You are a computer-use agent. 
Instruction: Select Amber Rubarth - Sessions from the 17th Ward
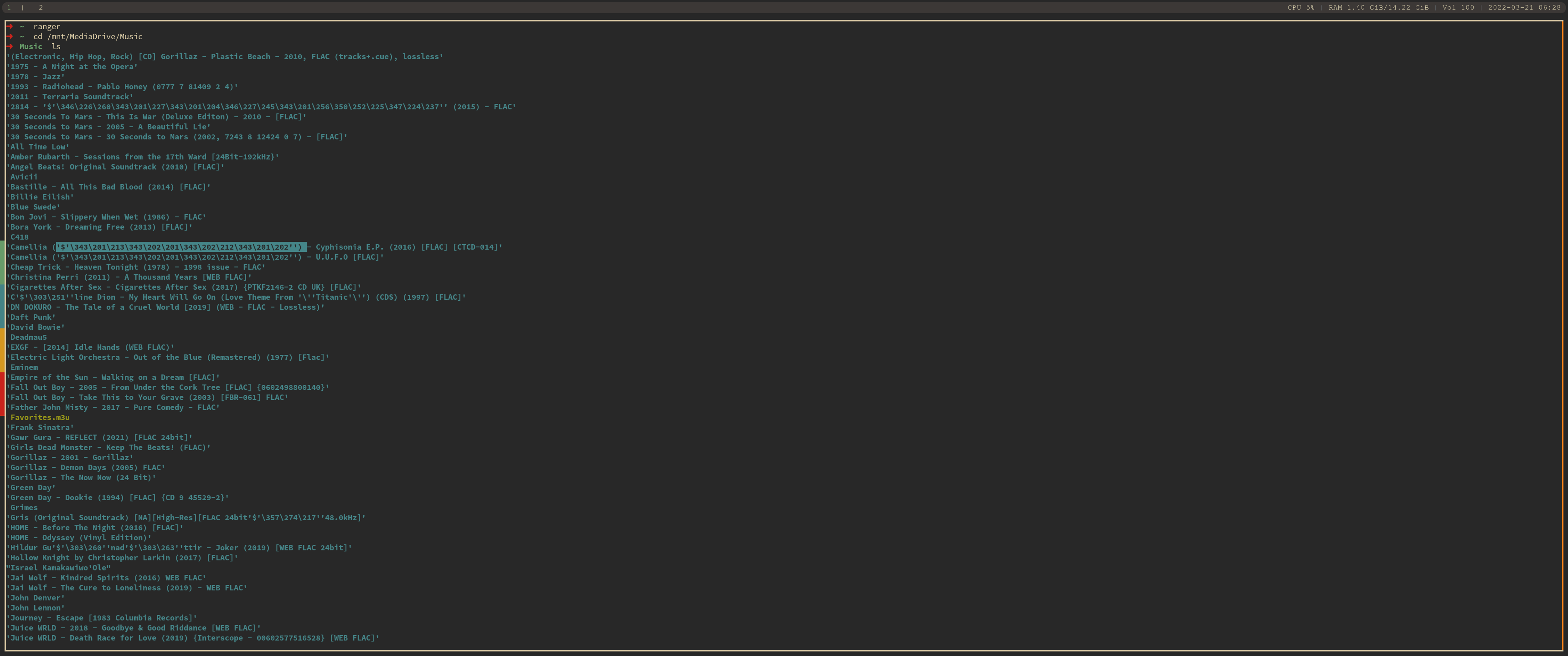click(143, 157)
